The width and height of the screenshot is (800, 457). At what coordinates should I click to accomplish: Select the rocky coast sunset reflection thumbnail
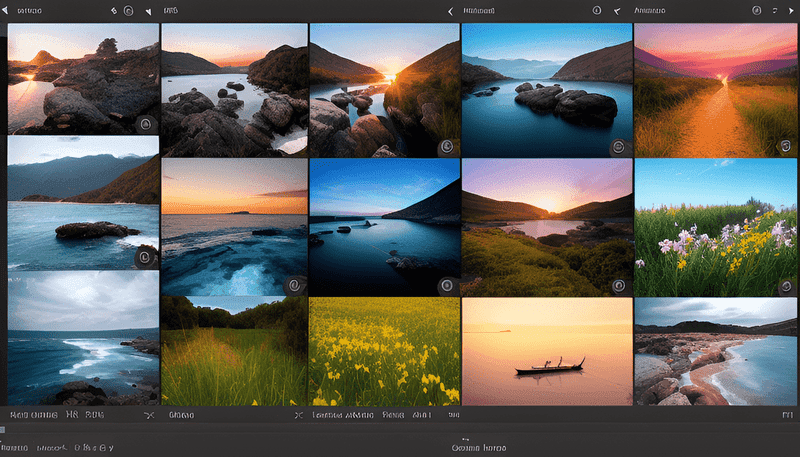coord(83,79)
